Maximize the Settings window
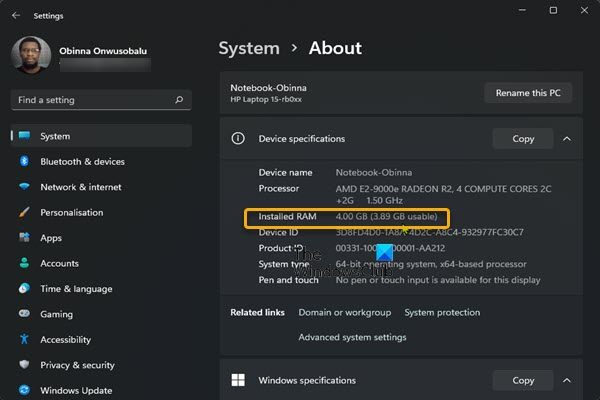The height and width of the screenshot is (400, 600). tap(553, 10)
